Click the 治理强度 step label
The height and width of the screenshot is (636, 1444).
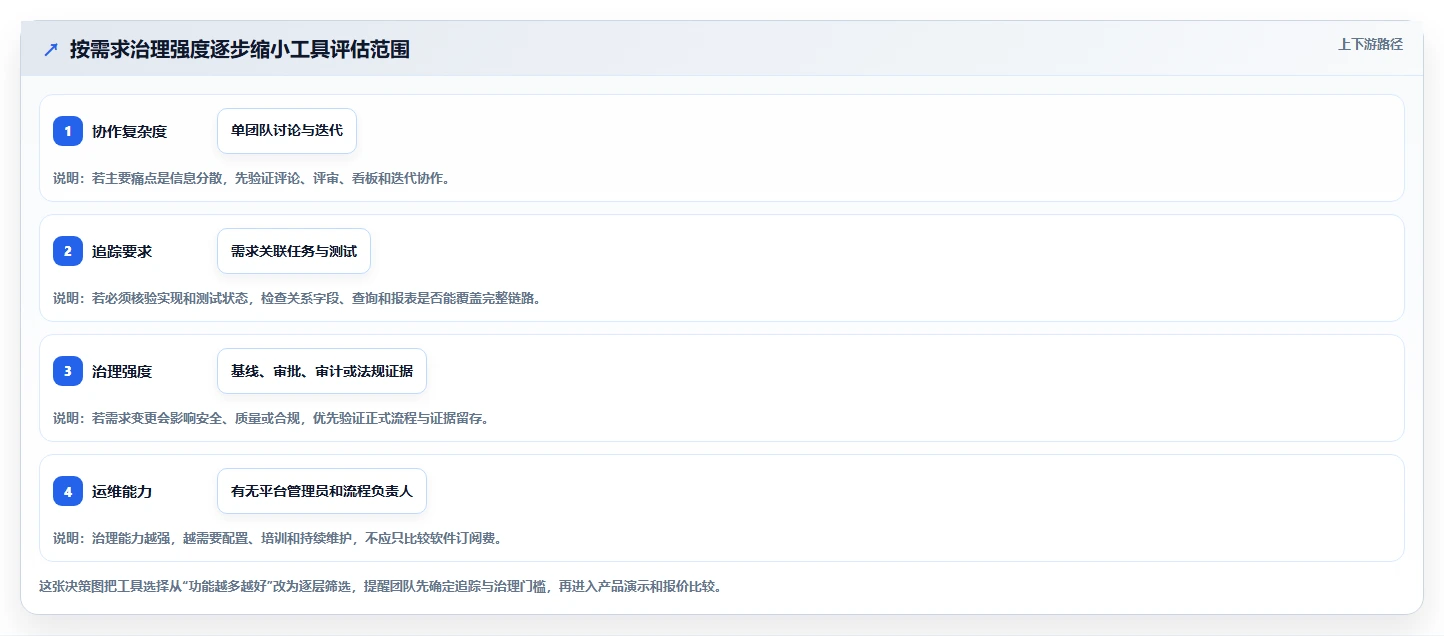point(122,371)
